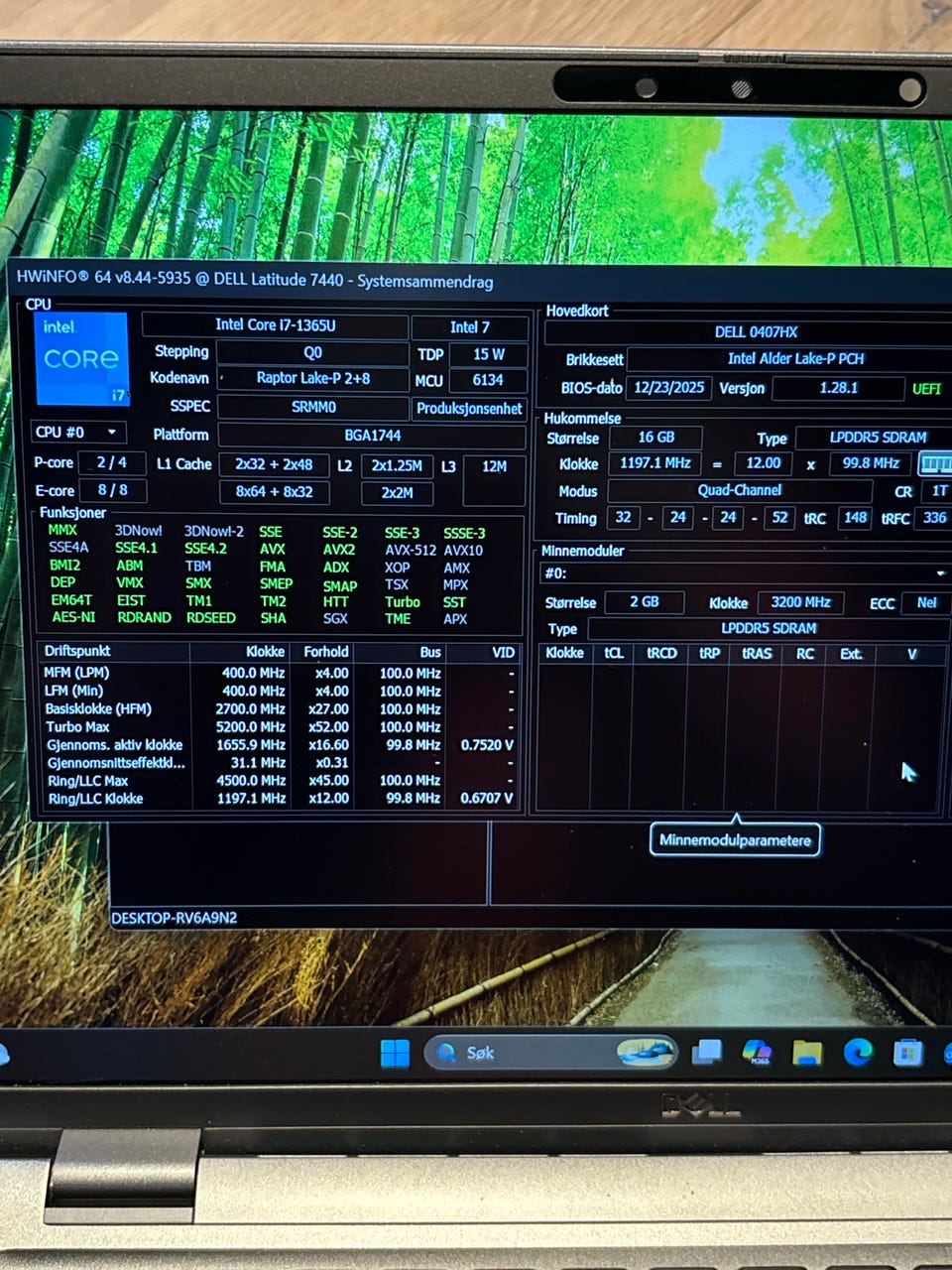Image resolution: width=952 pixels, height=1270 pixels.
Task: Click the memory module icon beside 99.8 MHz
Action: (x=935, y=463)
